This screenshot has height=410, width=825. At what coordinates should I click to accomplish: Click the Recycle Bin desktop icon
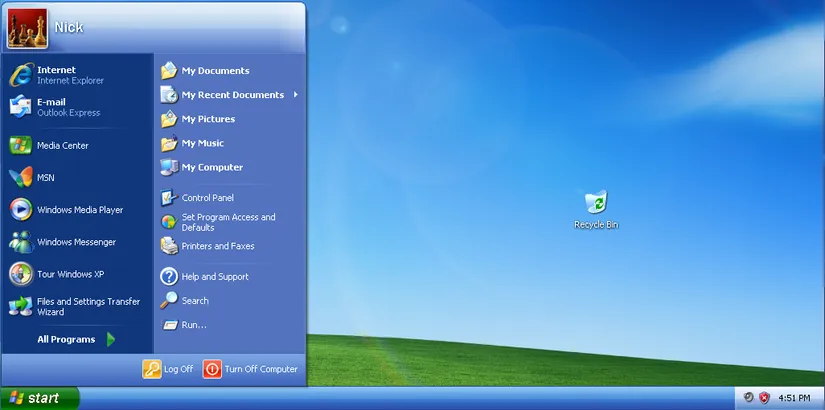pos(596,209)
